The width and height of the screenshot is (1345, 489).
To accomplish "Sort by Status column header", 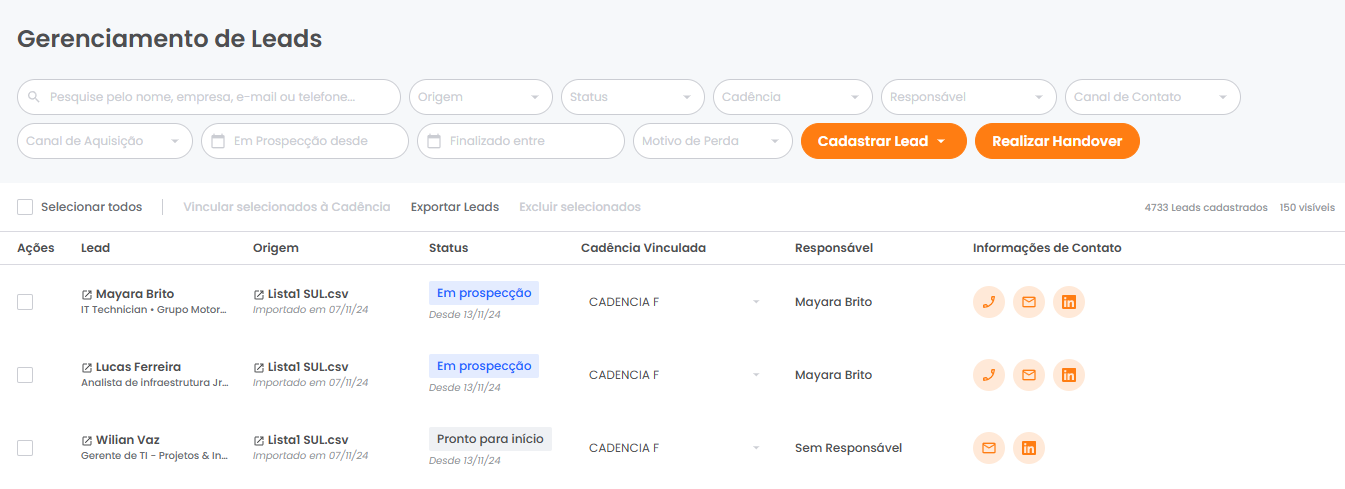I will [448, 248].
